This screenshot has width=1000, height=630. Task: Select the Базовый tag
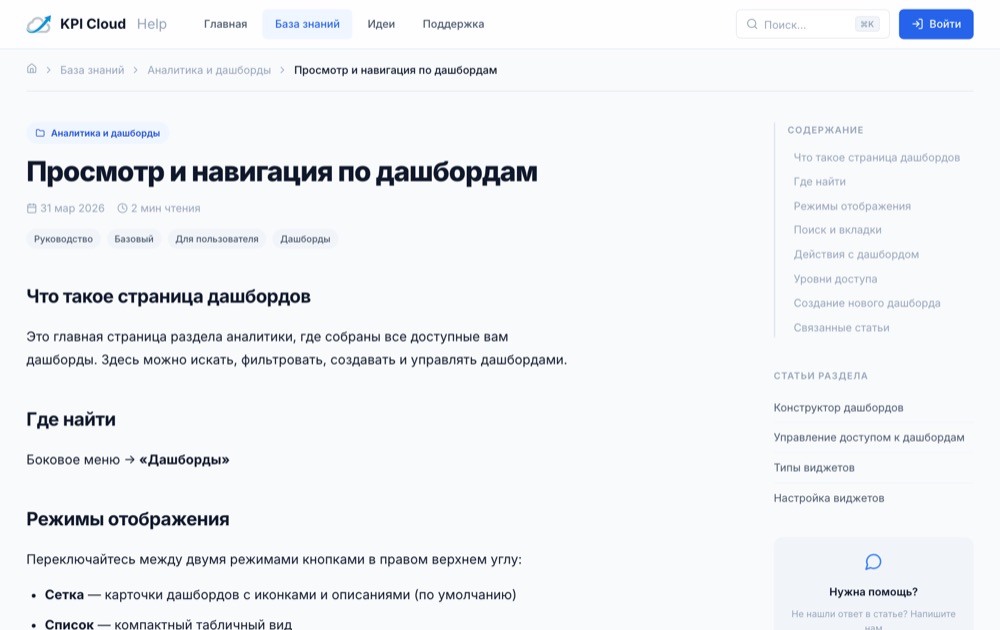coord(134,239)
